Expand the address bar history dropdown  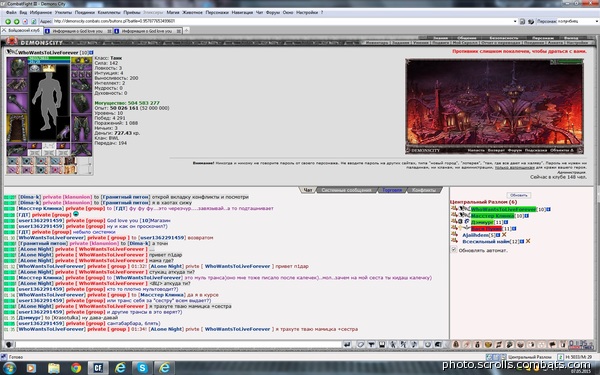515,21
